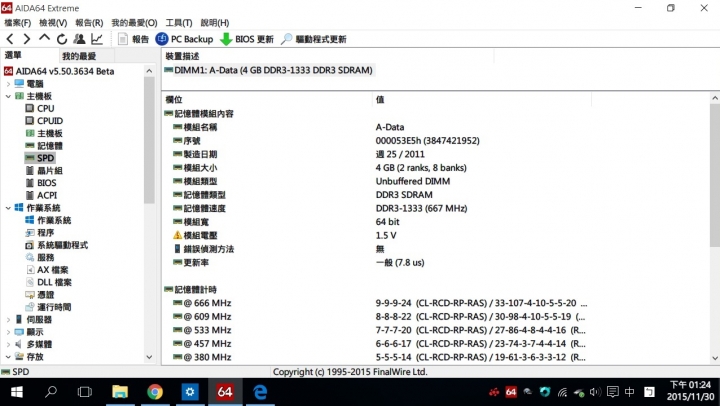
Task: Expand the 顯示 tree node
Action: (x=8, y=332)
